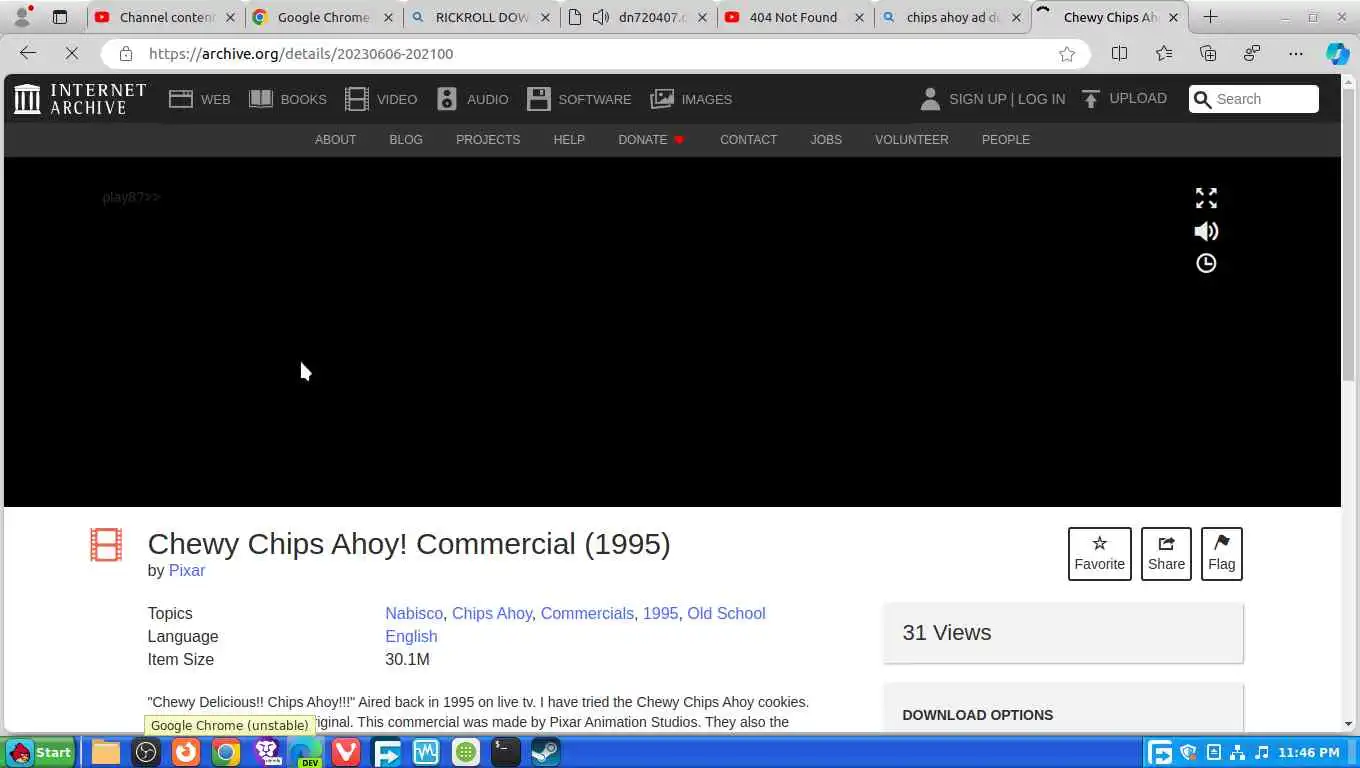Open Copilot sidebar icon
The image size is (1360, 768).
[1337, 54]
